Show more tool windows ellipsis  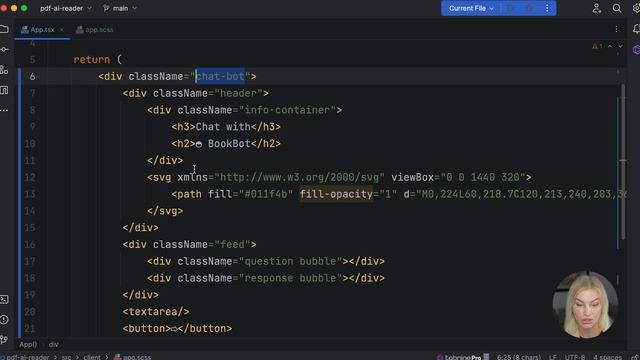pos(4,110)
